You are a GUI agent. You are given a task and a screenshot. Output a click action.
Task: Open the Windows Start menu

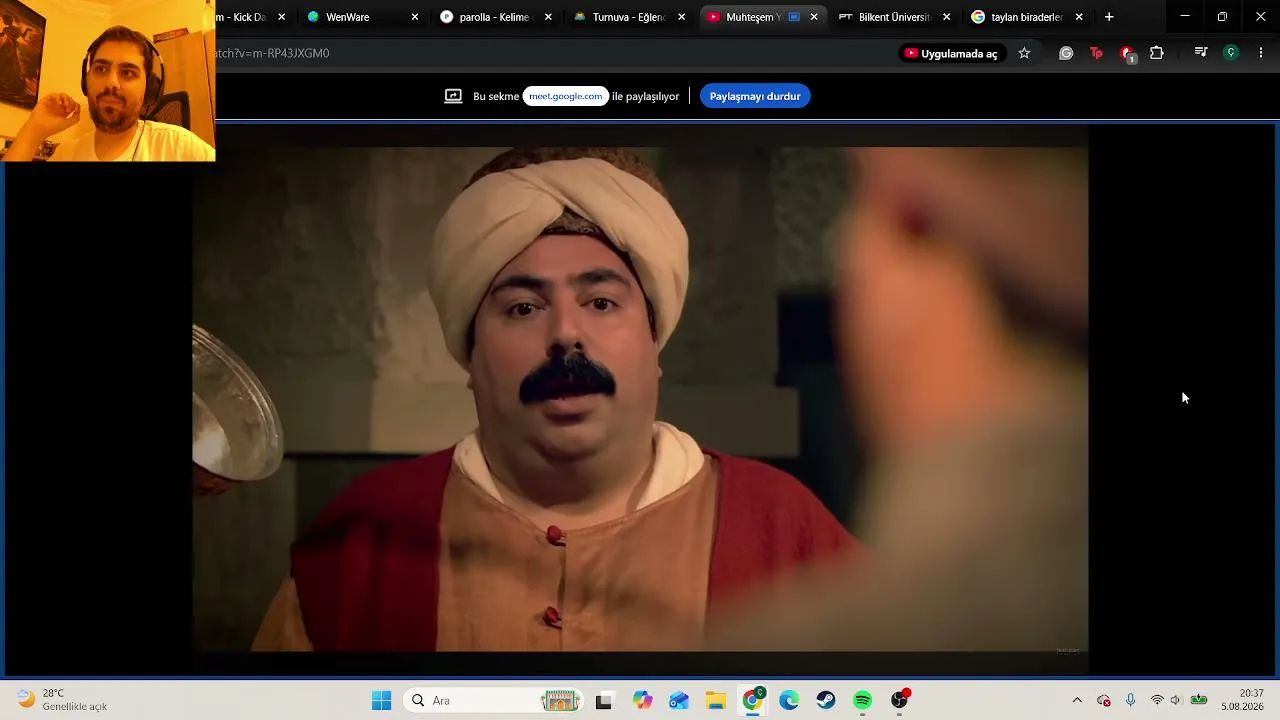(382, 700)
